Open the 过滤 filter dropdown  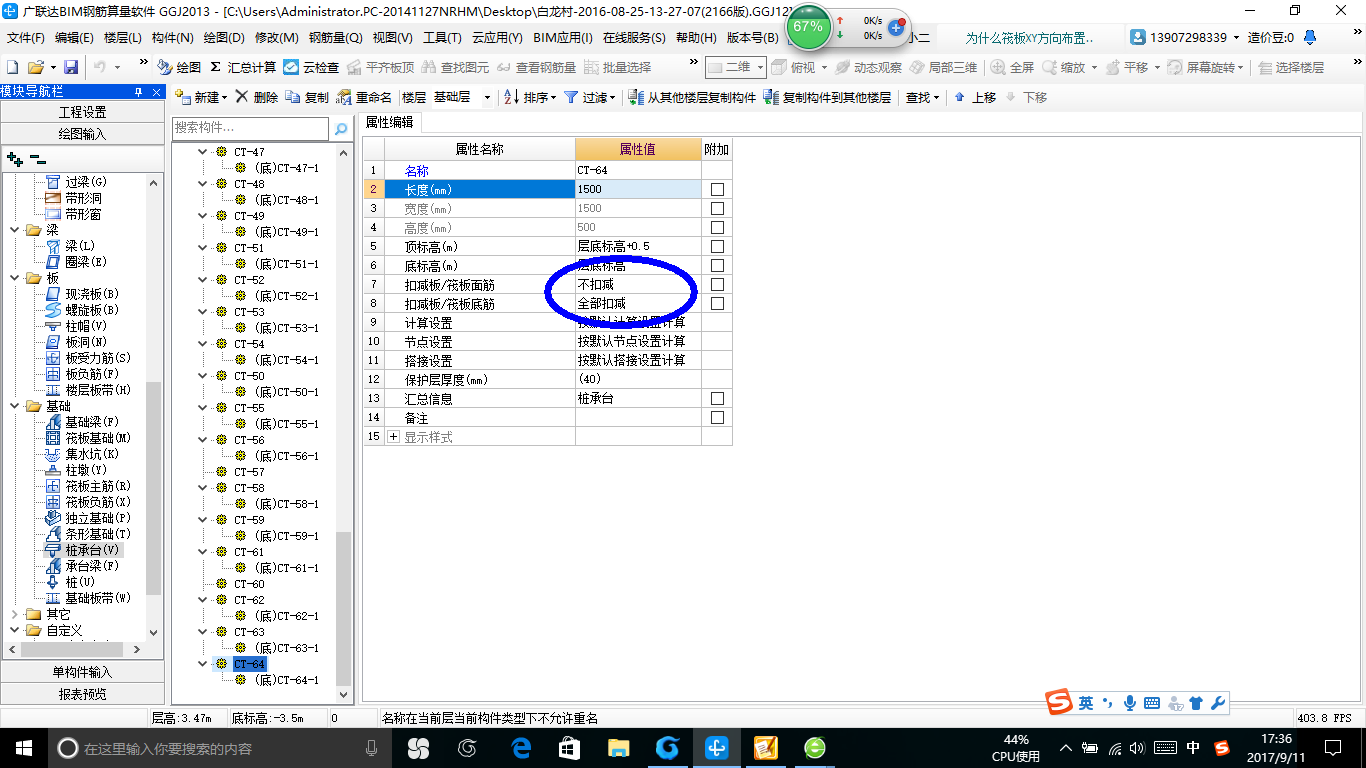[589, 97]
